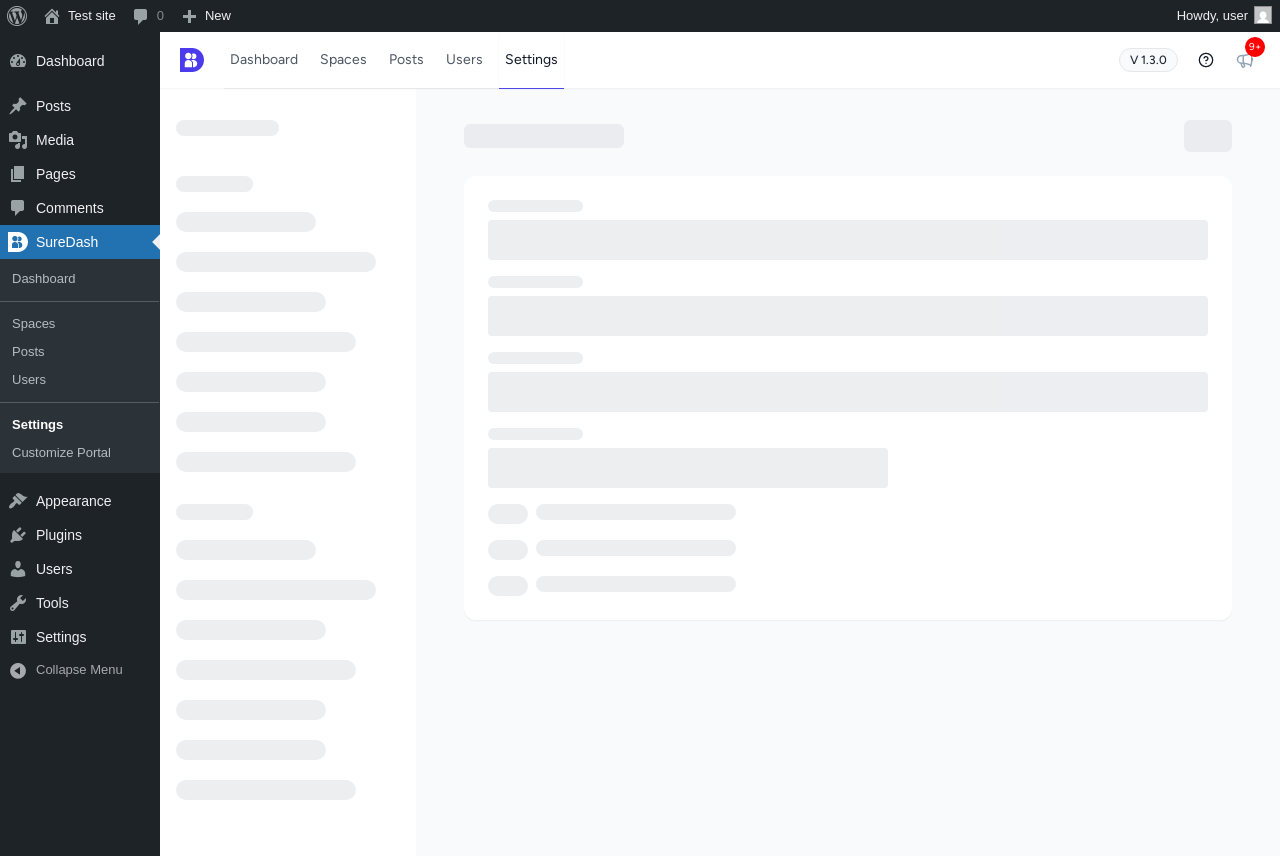Select the Users tab in SureDash header
1280x856 pixels.
tap(464, 60)
